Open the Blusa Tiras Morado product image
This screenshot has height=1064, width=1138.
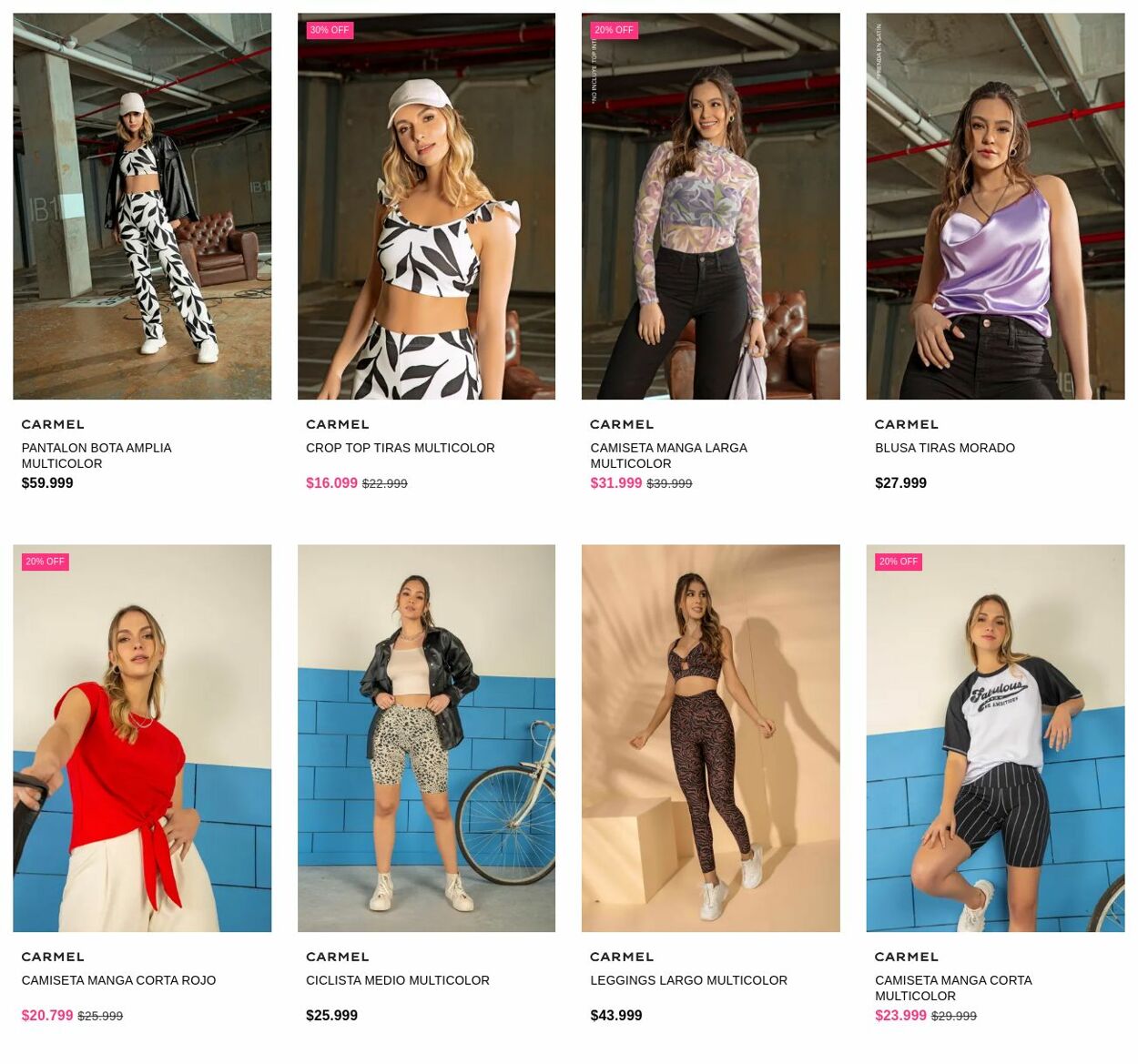[995, 206]
